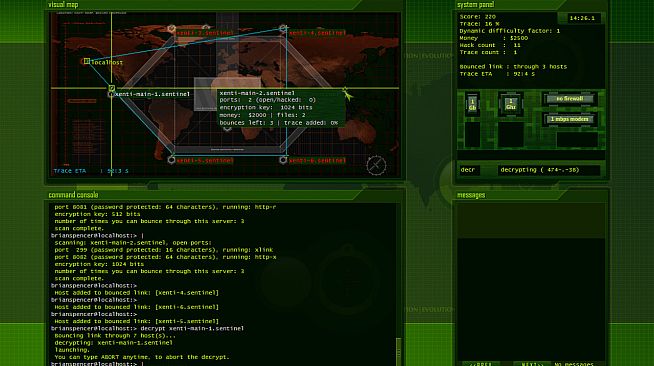Click console line 'Host added to bounced link: [xenti-6.sentinel]'
Image resolution: width=654 pixels, height=366 pixels.
(x=136, y=307)
